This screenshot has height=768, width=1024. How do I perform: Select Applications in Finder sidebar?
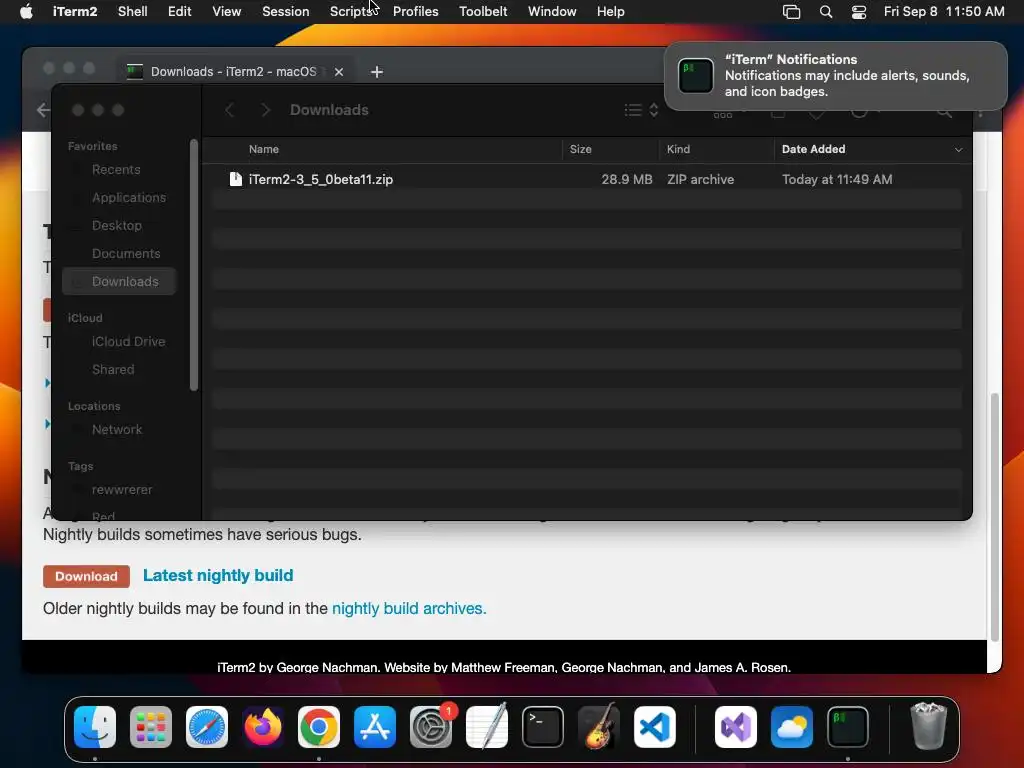pyautogui.click(x=129, y=198)
